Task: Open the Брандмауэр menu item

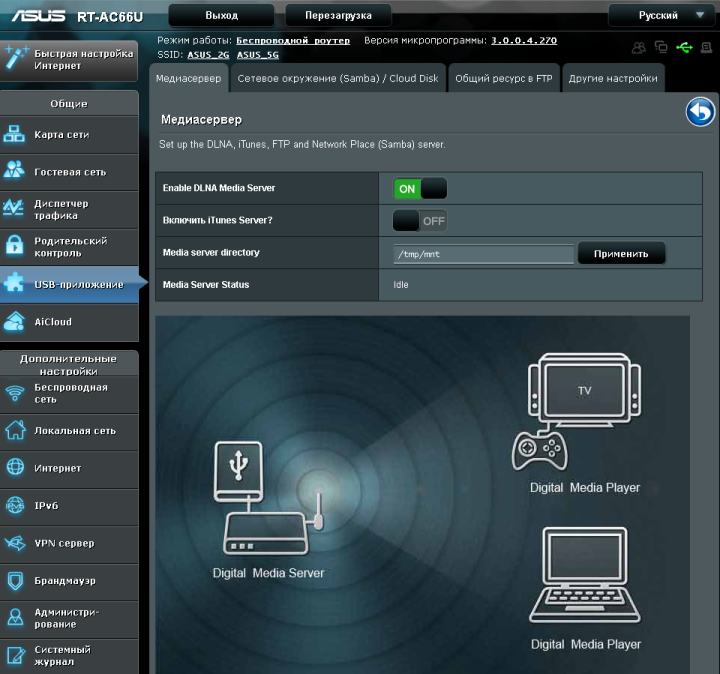Action: [69, 581]
